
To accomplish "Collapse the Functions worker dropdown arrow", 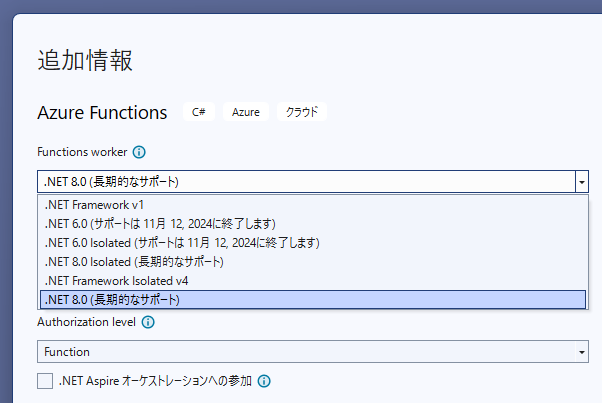I will [582, 182].
